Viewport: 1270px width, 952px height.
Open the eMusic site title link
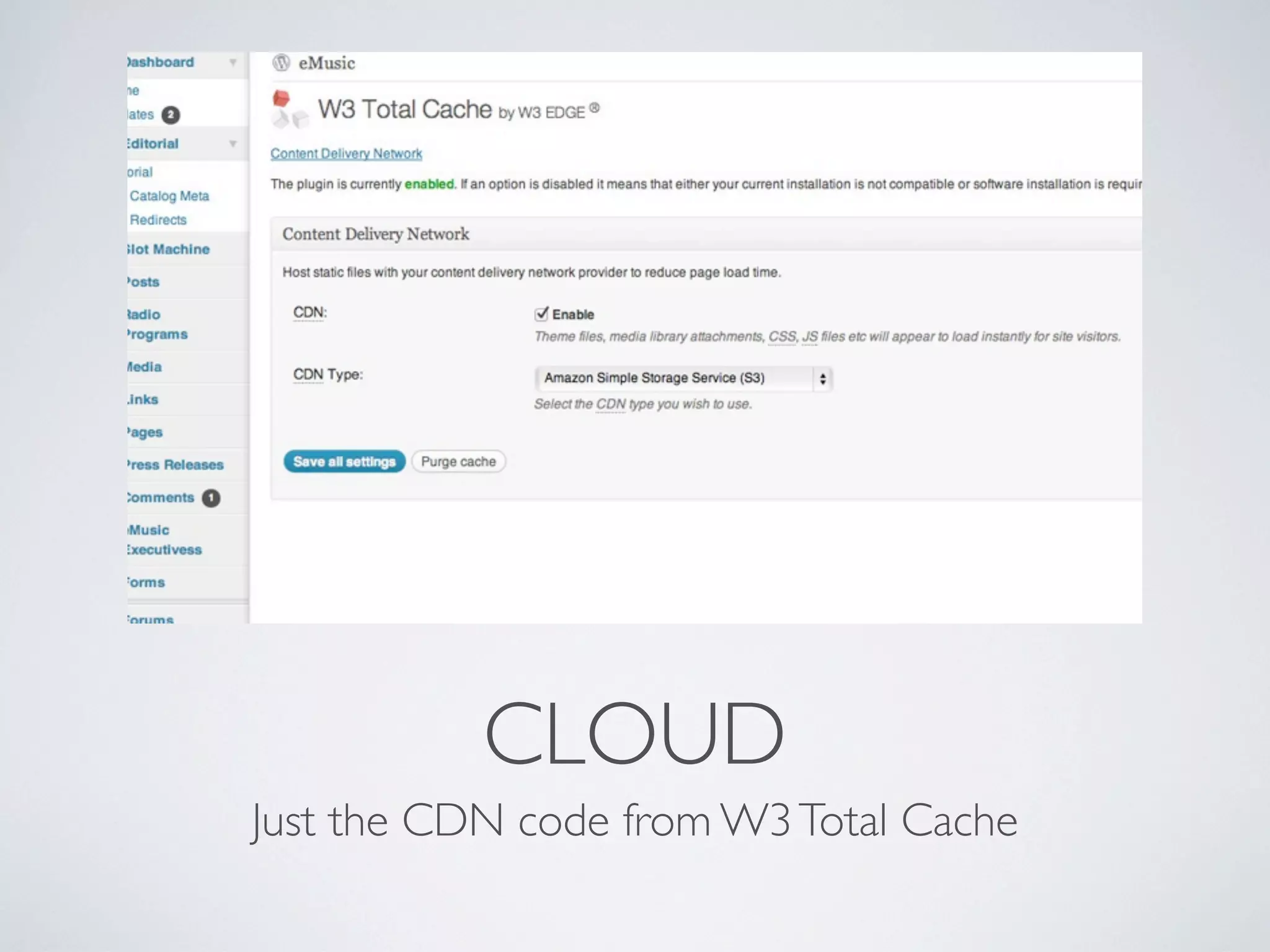(326, 63)
